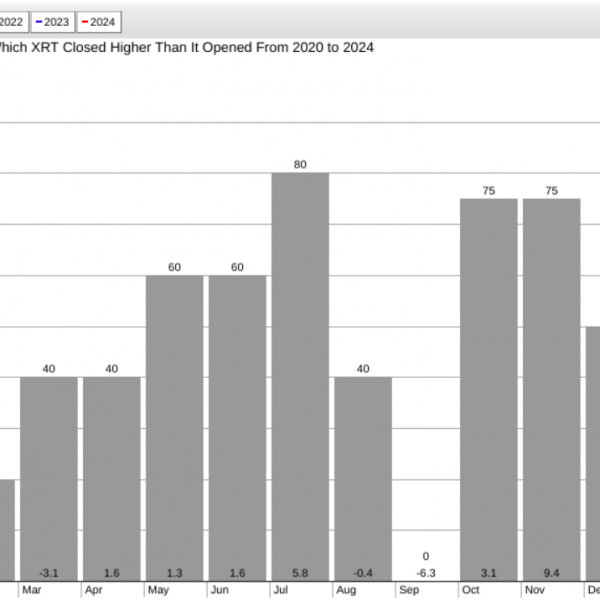The height and width of the screenshot is (600, 600).
Task: Toggle the partially visible 2022 legend button
Action: tap(14, 22)
